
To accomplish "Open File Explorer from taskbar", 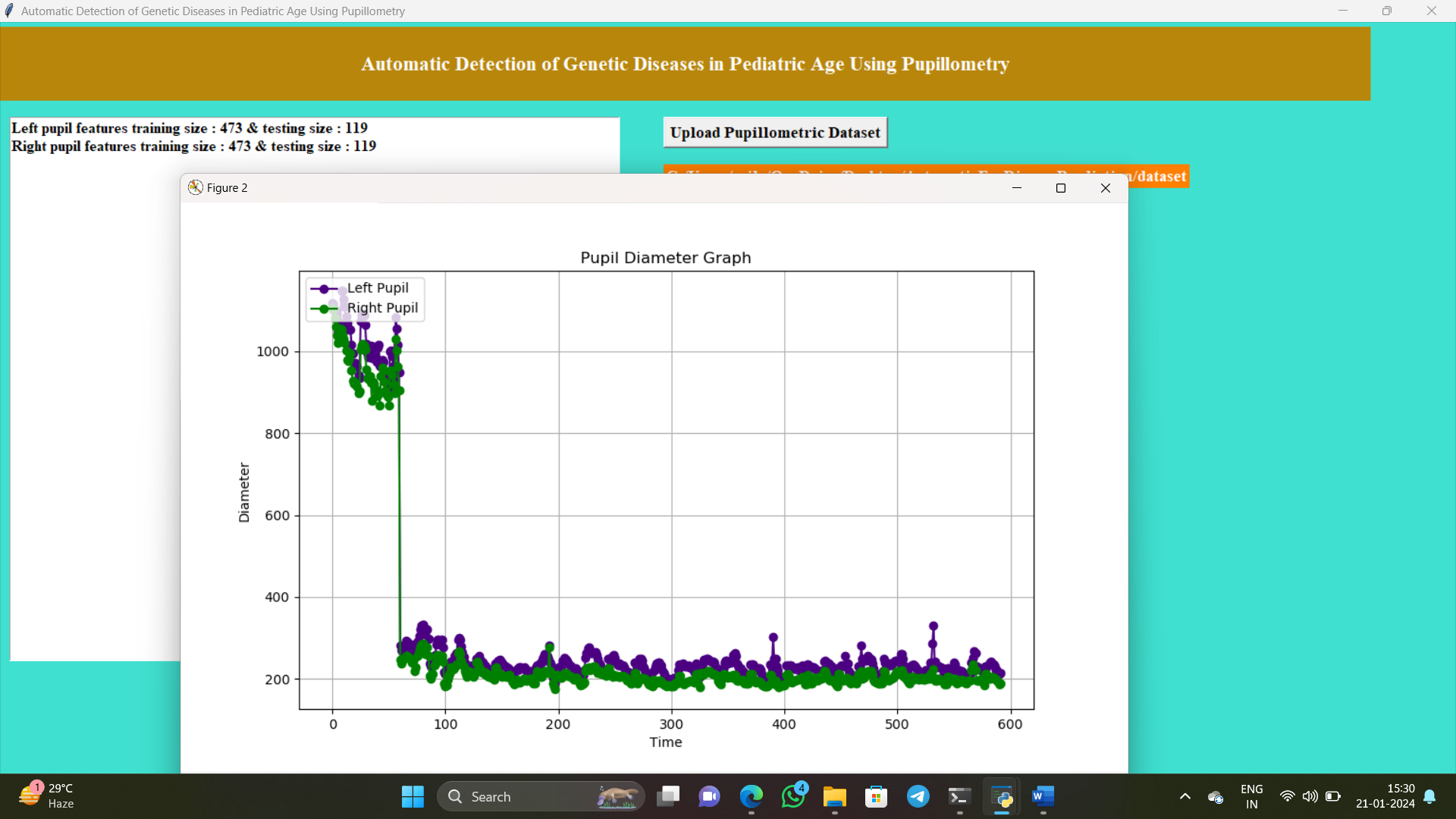I will 834,796.
